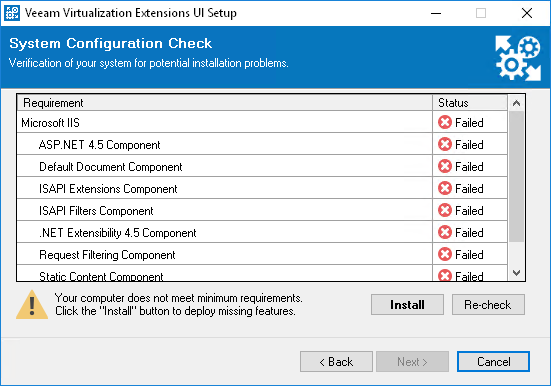Image resolution: width=551 pixels, height=386 pixels.
Task: Click the gears icon in the blue header
Action: [518, 58]
